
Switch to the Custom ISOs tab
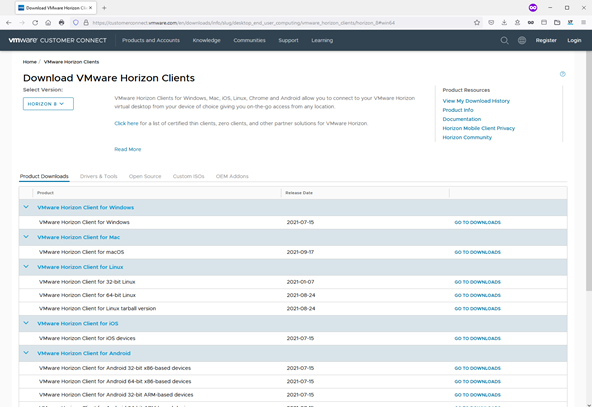pyautogui.click(x=188, y=176)
